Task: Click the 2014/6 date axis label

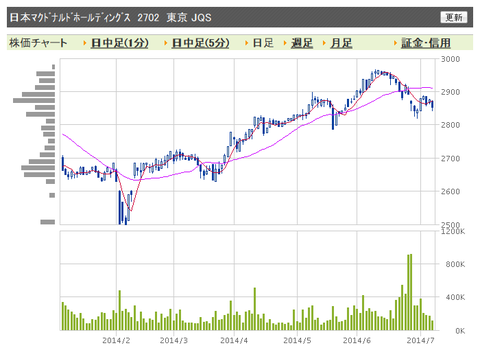Action: (357, 340)
